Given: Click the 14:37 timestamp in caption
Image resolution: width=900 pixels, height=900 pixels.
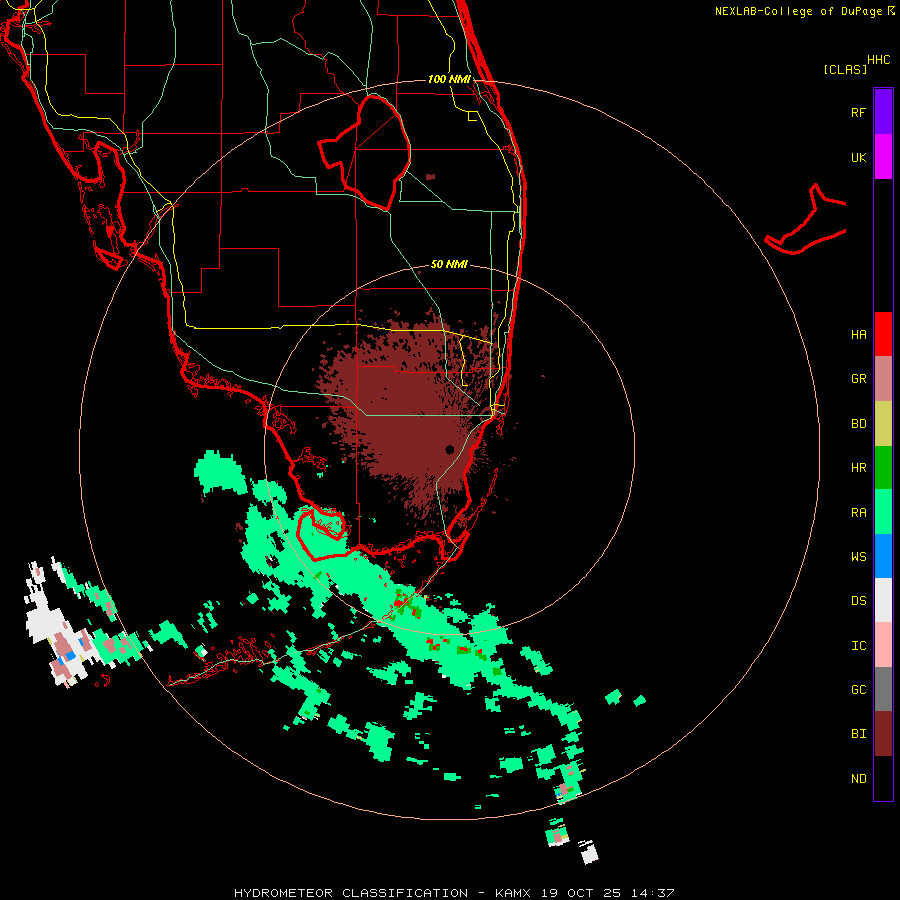Looking at the screenshot, I should click(x=652, y=893).
